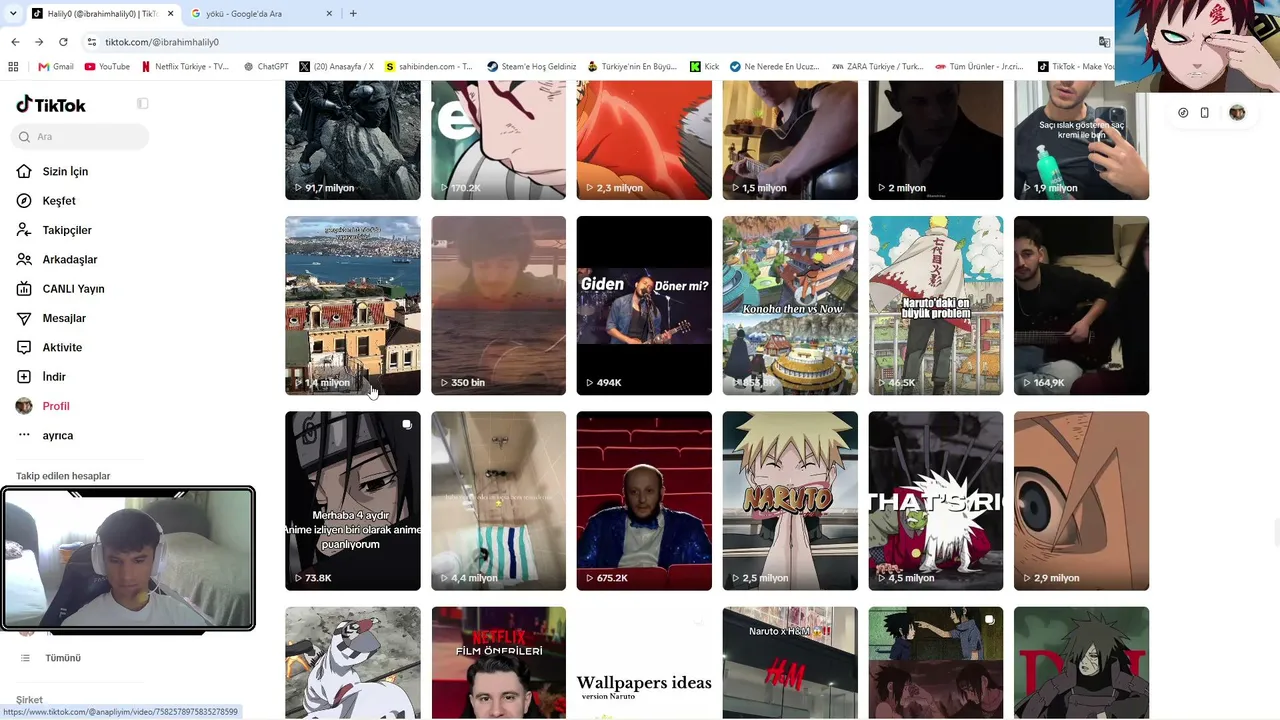Viewport: 1280px width, 720px height.
Task: Click the Ara search field in TikTok
Action: [x=82, y=136]
